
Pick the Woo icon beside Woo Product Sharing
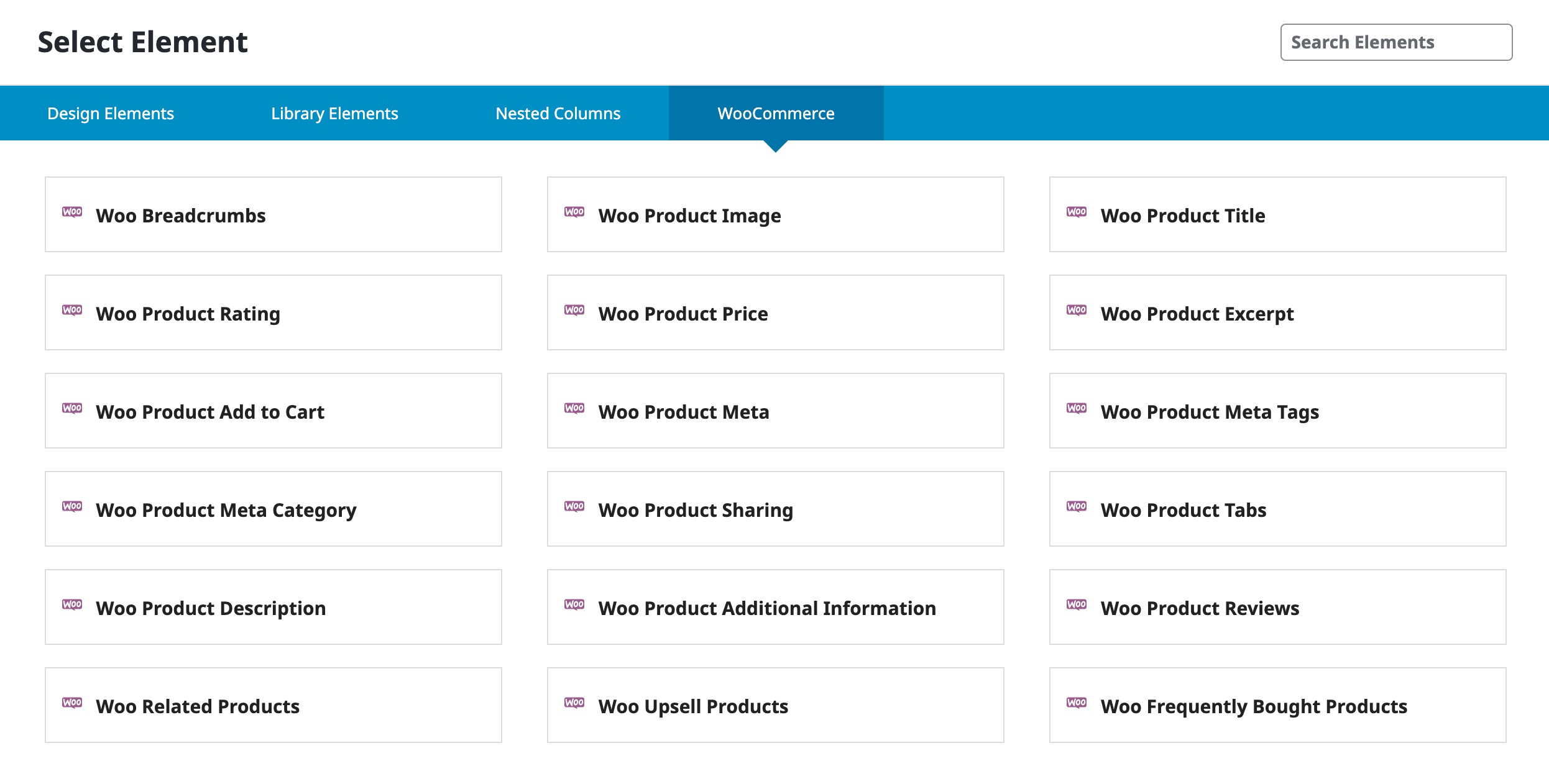(x=574, y=507)
